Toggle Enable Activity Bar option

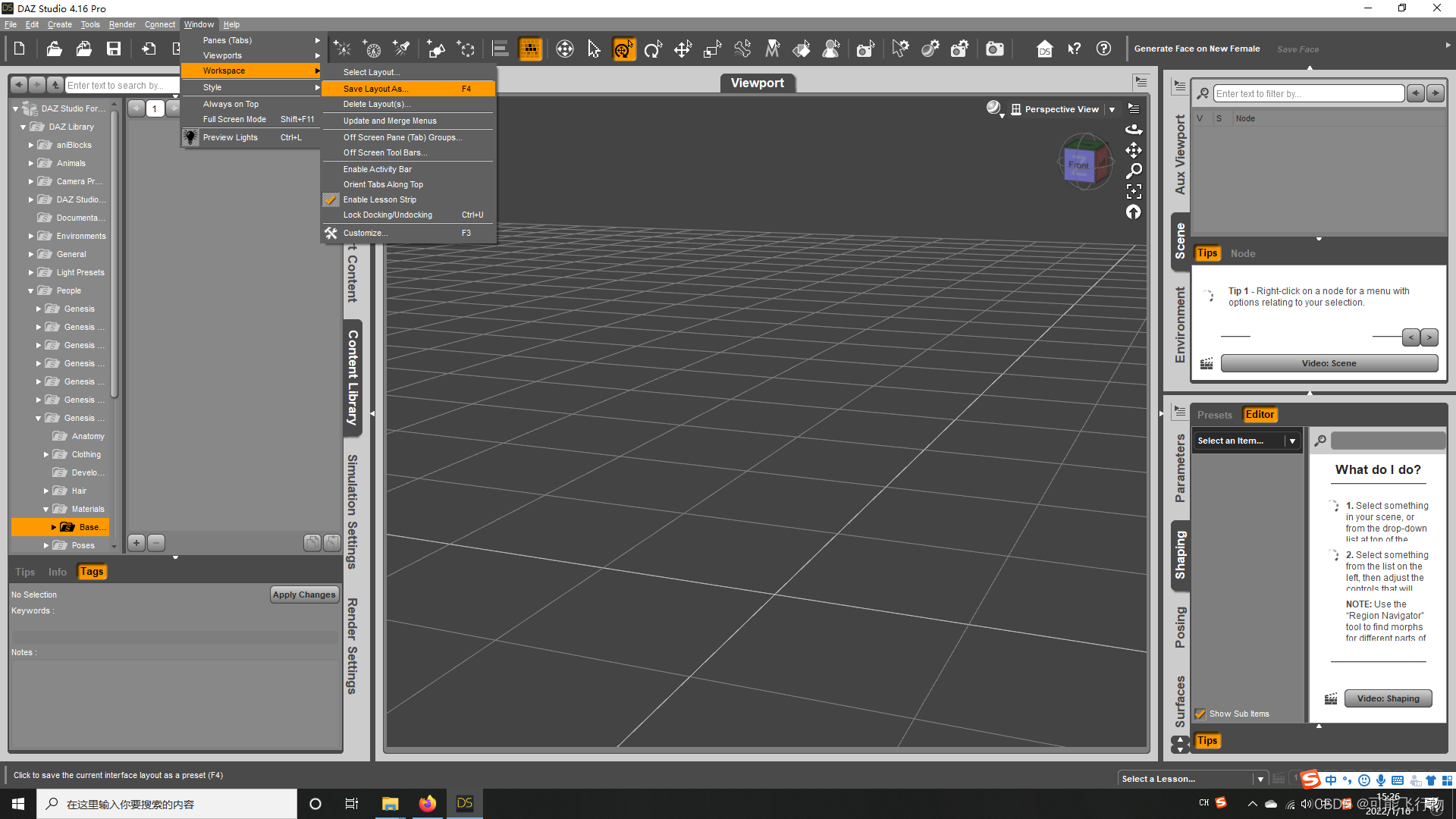[409, 169]
